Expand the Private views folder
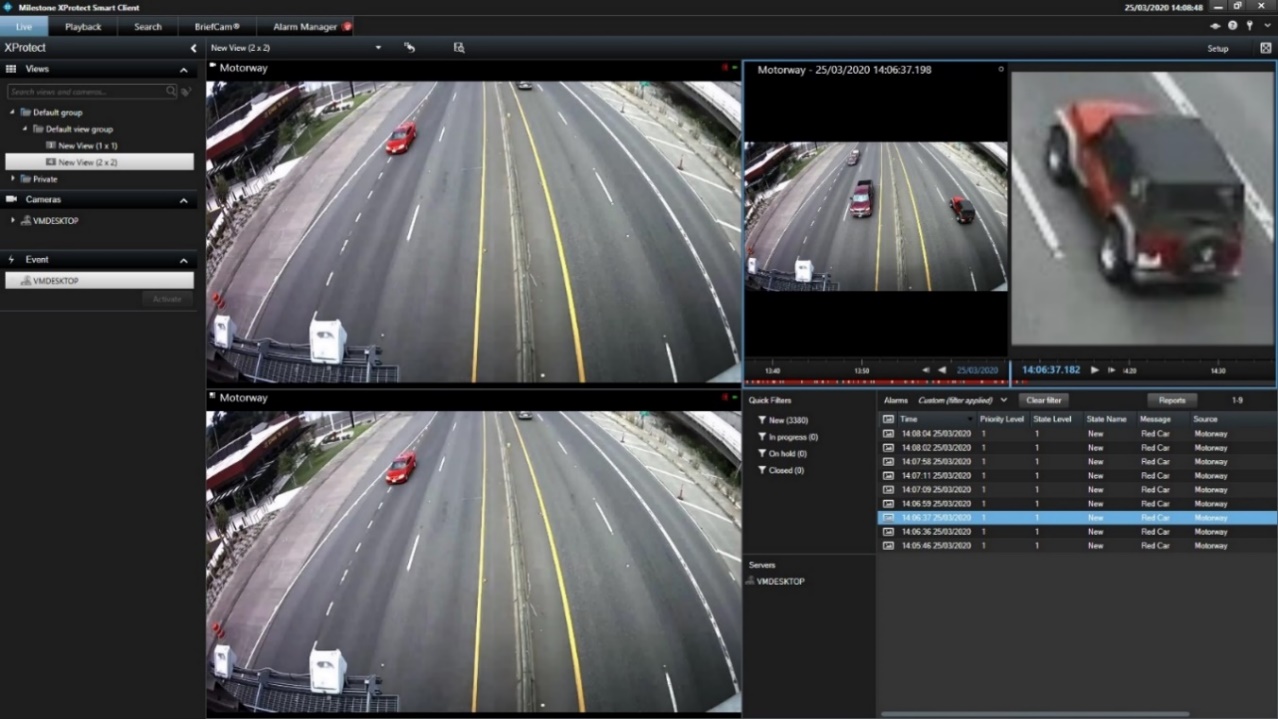The height and width of the screenshot is (719, 1278). click(14, 179)
